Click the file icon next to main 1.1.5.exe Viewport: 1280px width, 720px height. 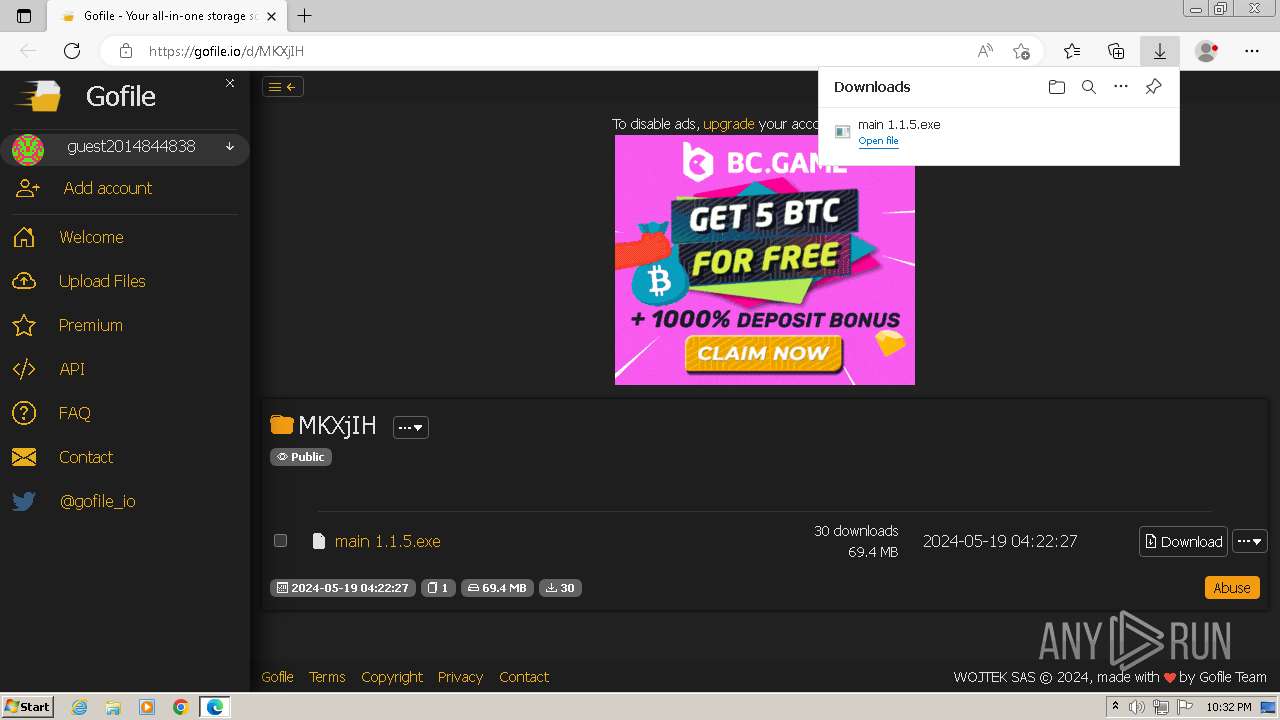tap(319, 541)
